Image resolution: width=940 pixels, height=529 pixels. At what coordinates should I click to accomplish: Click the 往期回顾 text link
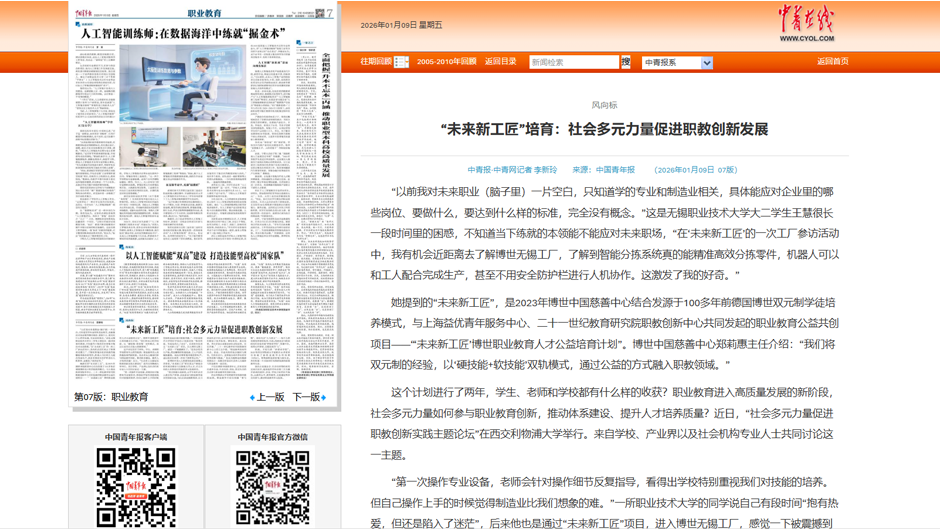375,62
